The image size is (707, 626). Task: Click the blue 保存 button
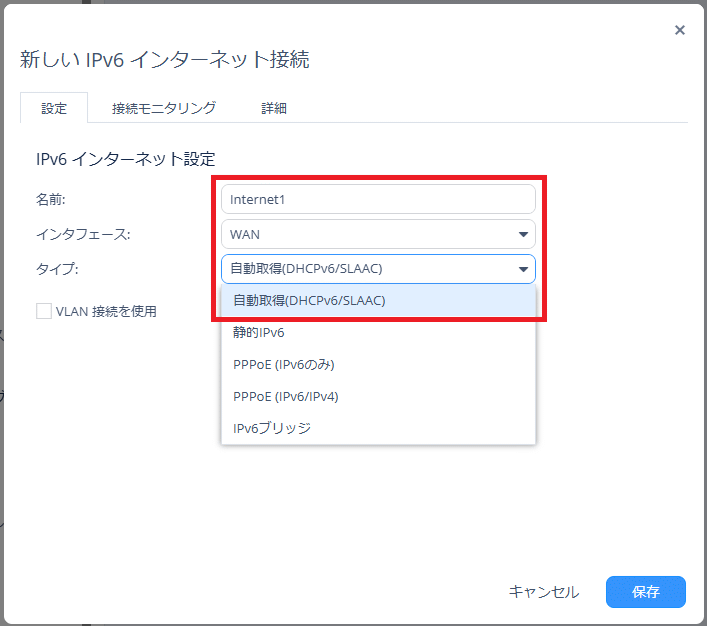(645, 592)
